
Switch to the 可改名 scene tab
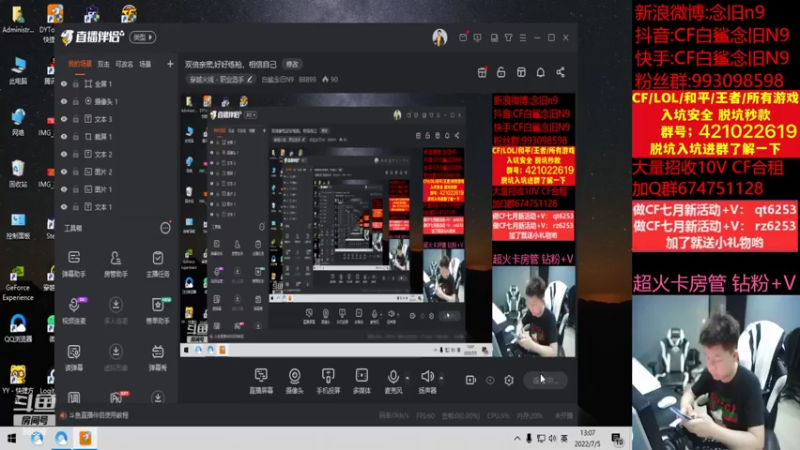click(x=124, y=64)
